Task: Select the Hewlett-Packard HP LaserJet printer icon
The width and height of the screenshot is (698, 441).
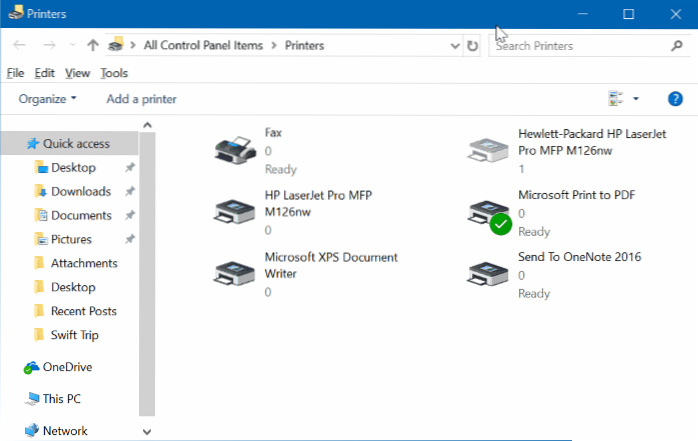Action: click(488, 149)
